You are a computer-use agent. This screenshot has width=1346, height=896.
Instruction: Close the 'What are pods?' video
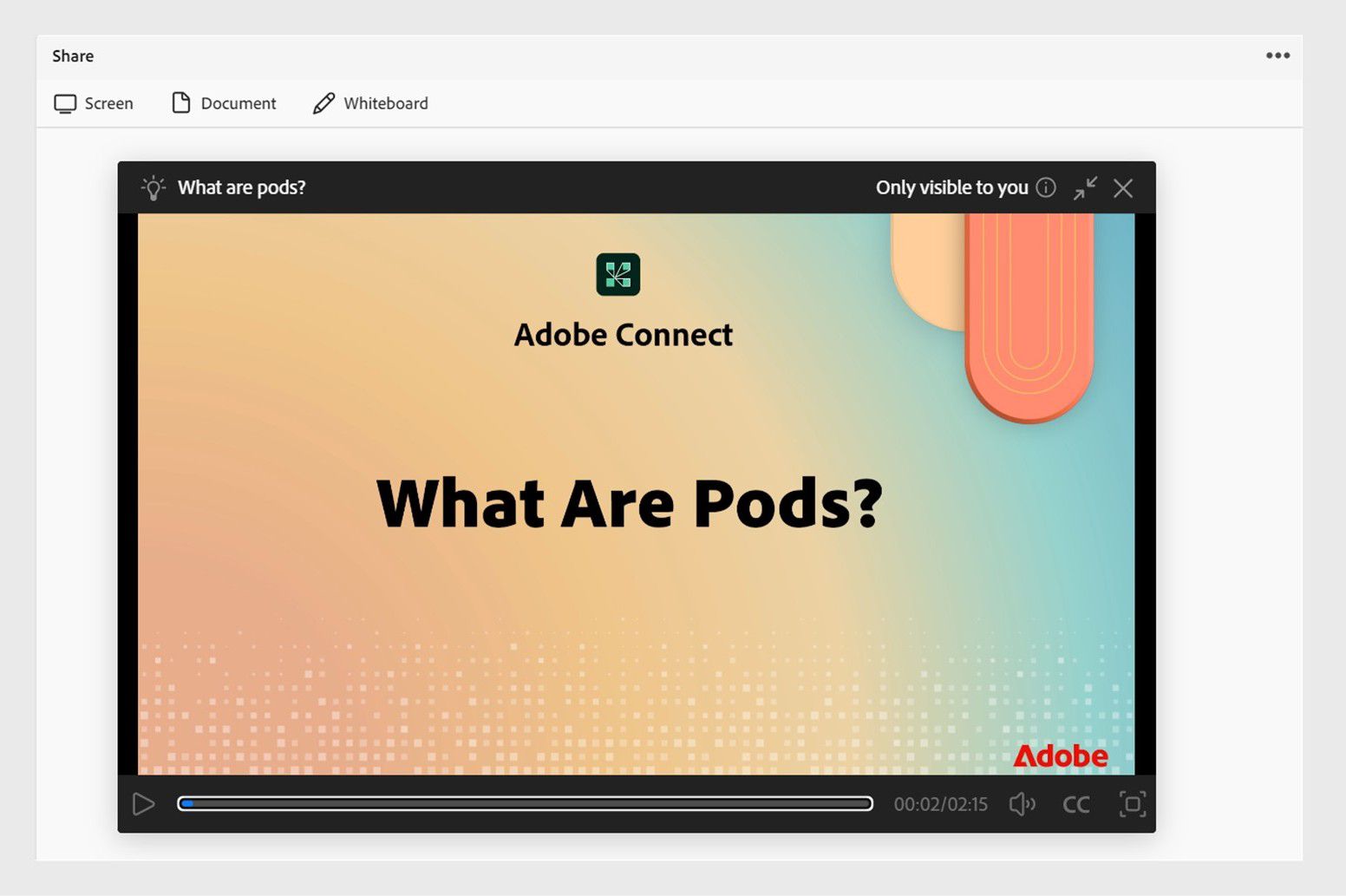[1123, 188]
